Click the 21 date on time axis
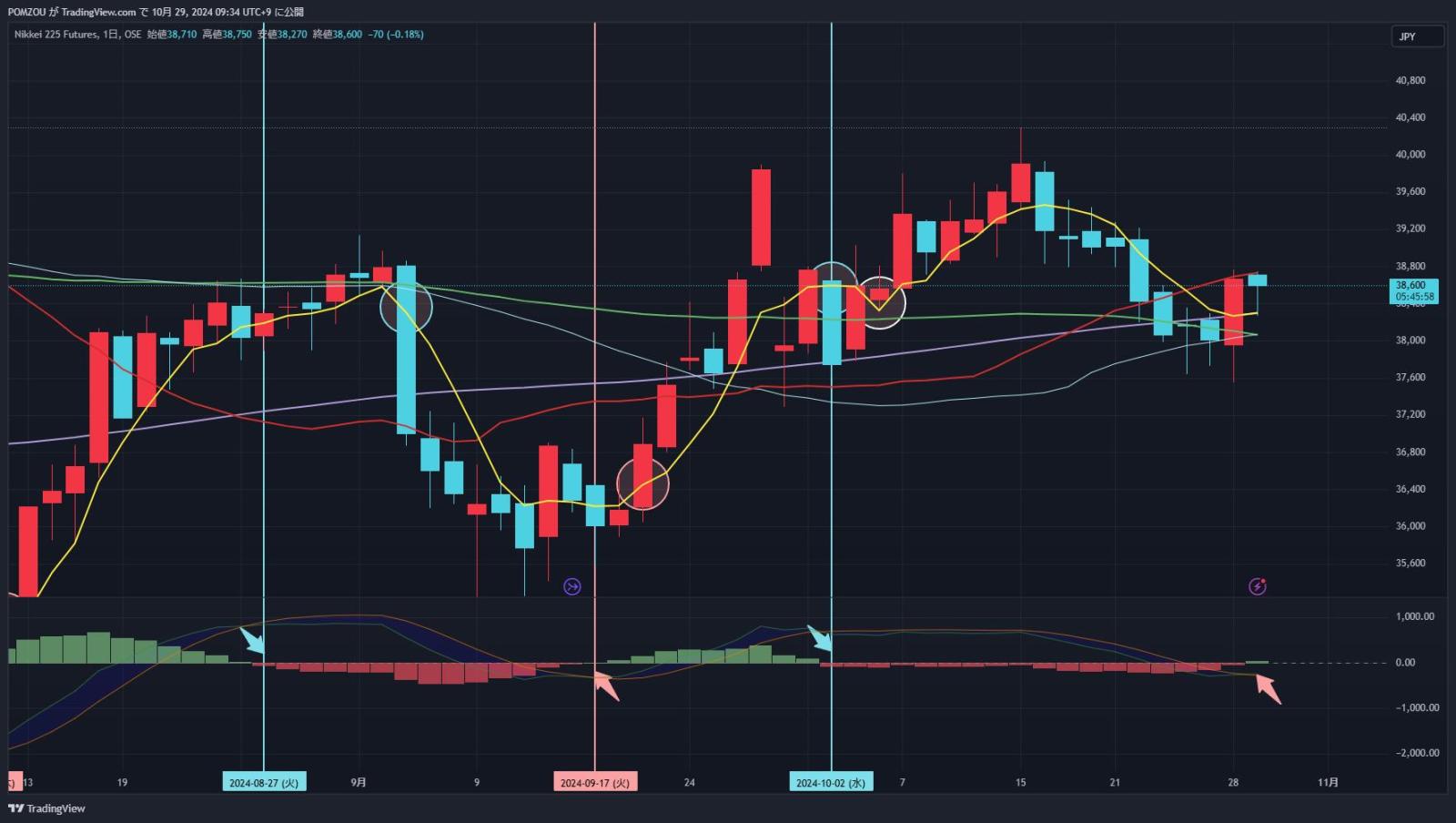The image size is (1456, 823). click(x=1115, y=782)
